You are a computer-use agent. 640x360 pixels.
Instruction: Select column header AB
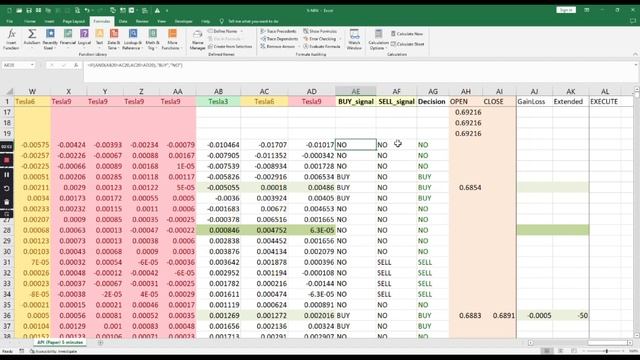218,91
